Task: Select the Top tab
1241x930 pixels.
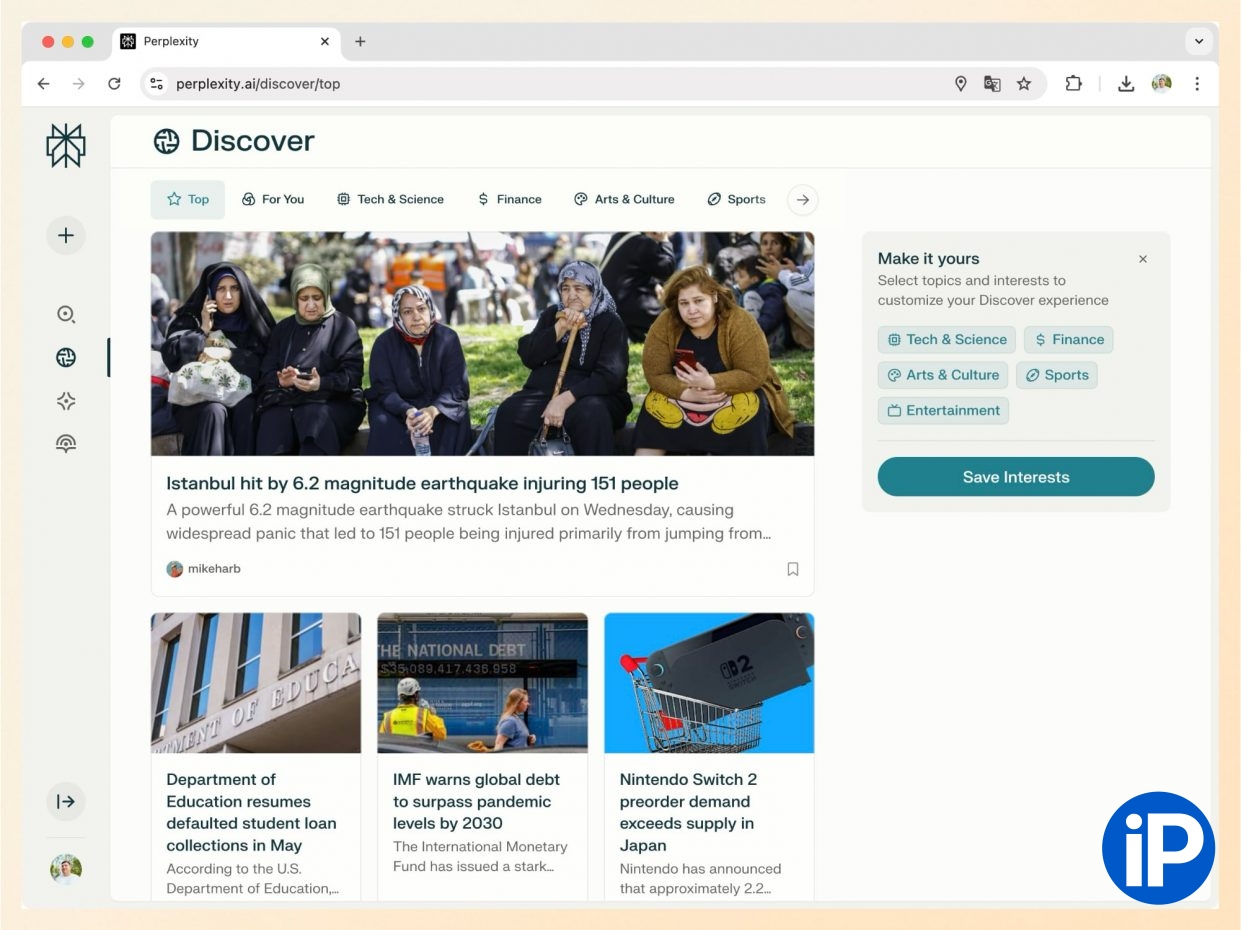Action: tap(188, 199)
